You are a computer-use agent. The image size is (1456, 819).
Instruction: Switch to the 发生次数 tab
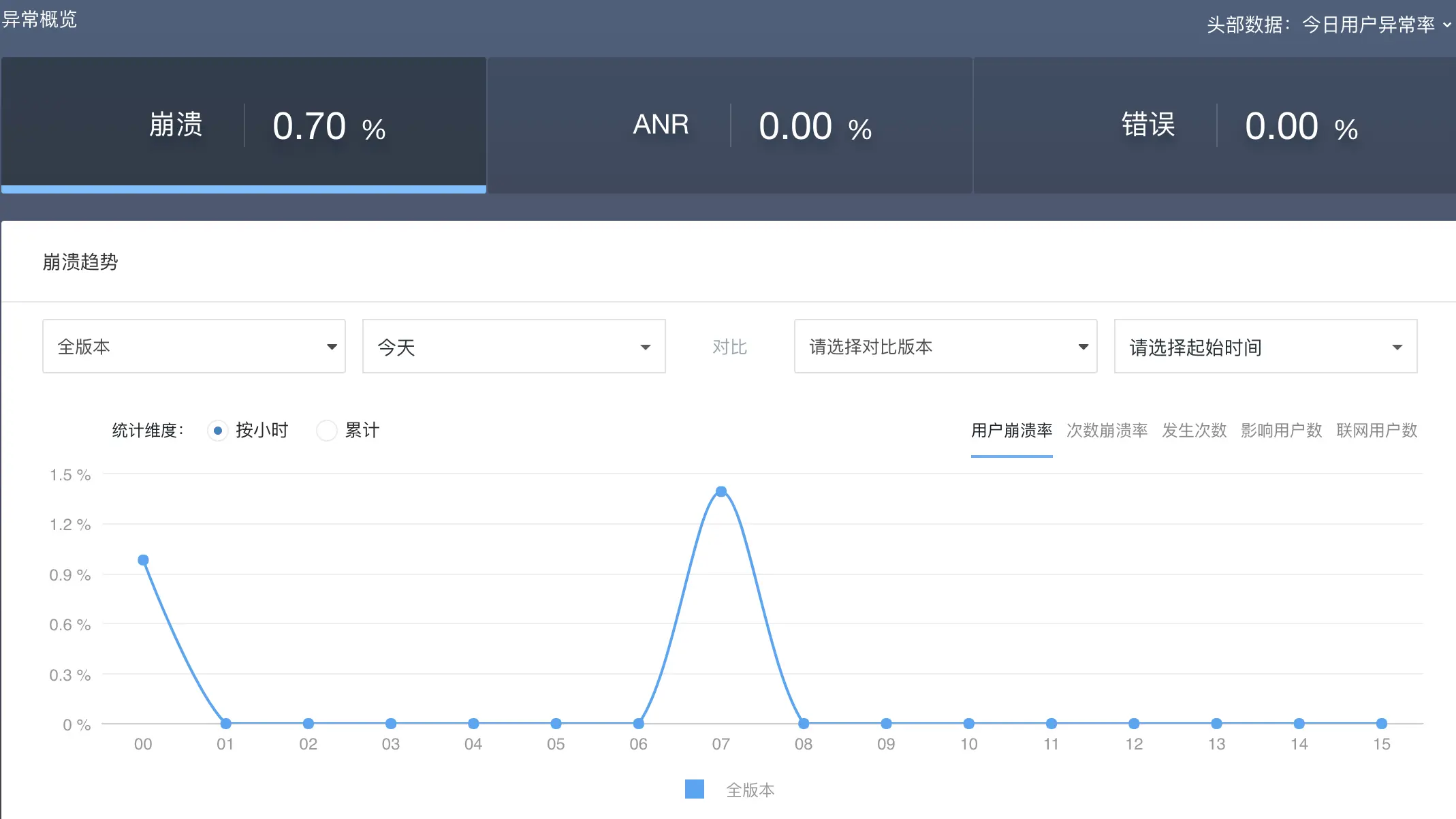(1194, 431)
